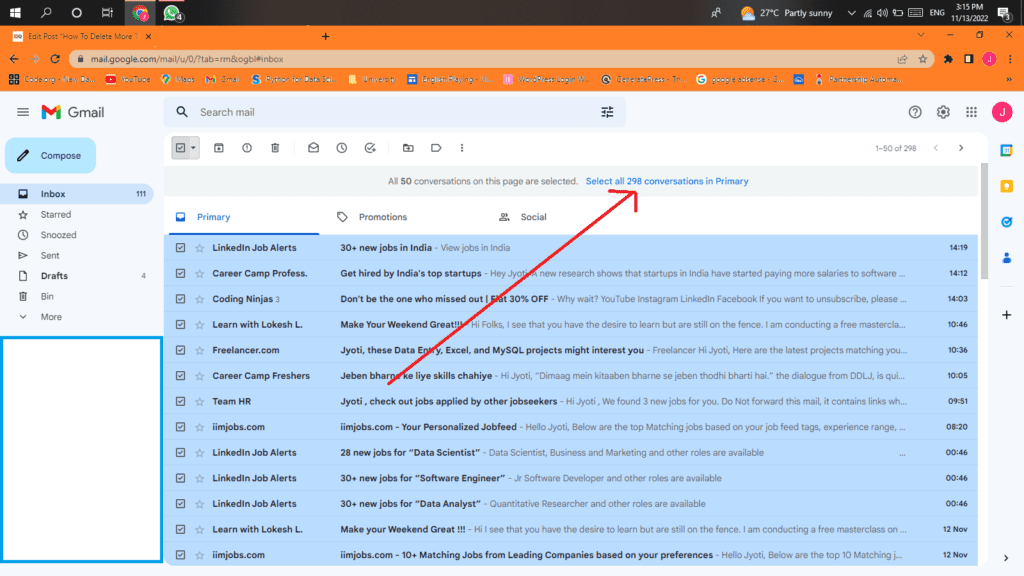Open the browser tab search dropdown
Image resolution: width=1024 pixels, height=576 pixels.
(921, 35)
